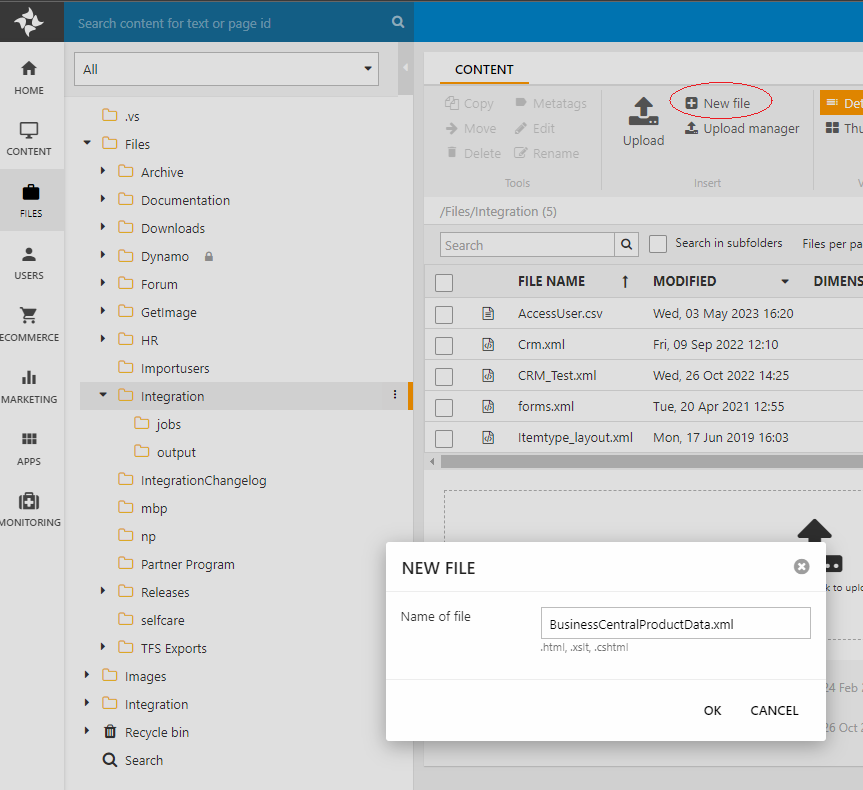The height and width of the screenshot is (790, 863).
Task: Collapse the Integration folder under Files
Action: tap(103, 396)
